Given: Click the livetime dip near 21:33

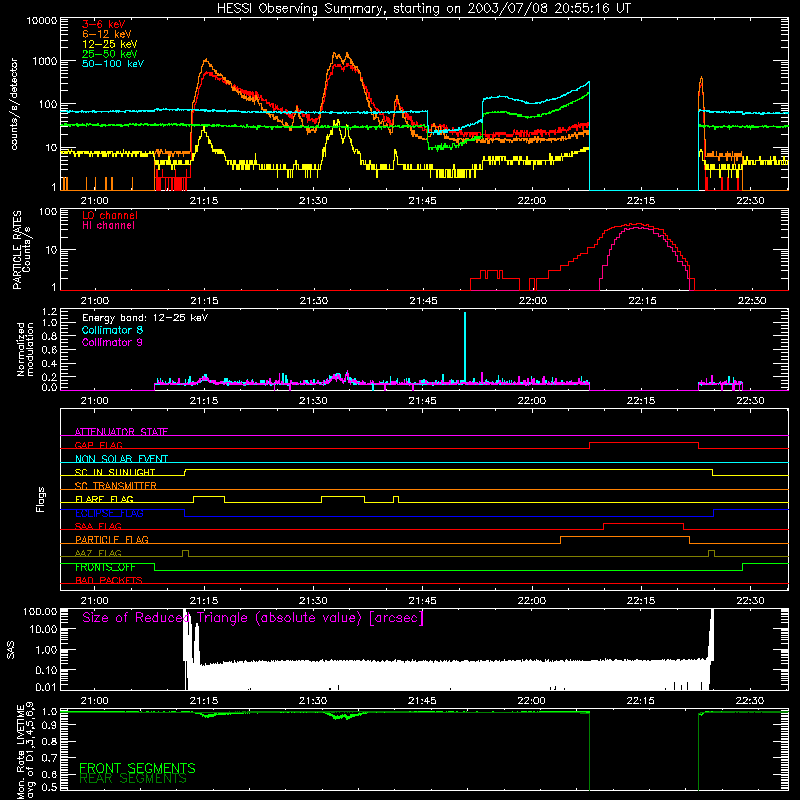Looking at the screenshot, I should pyautogui.click(x=341, y=716).
